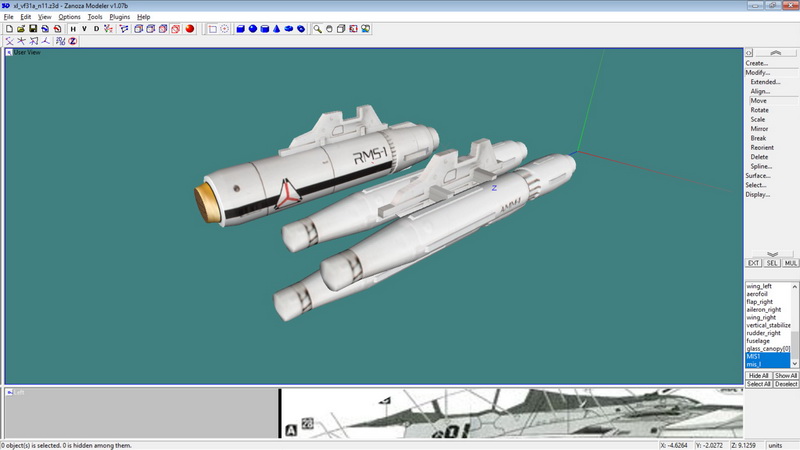Activate the hand pan tool
This screenshot has height=450, width=800.
coord(329,29)
